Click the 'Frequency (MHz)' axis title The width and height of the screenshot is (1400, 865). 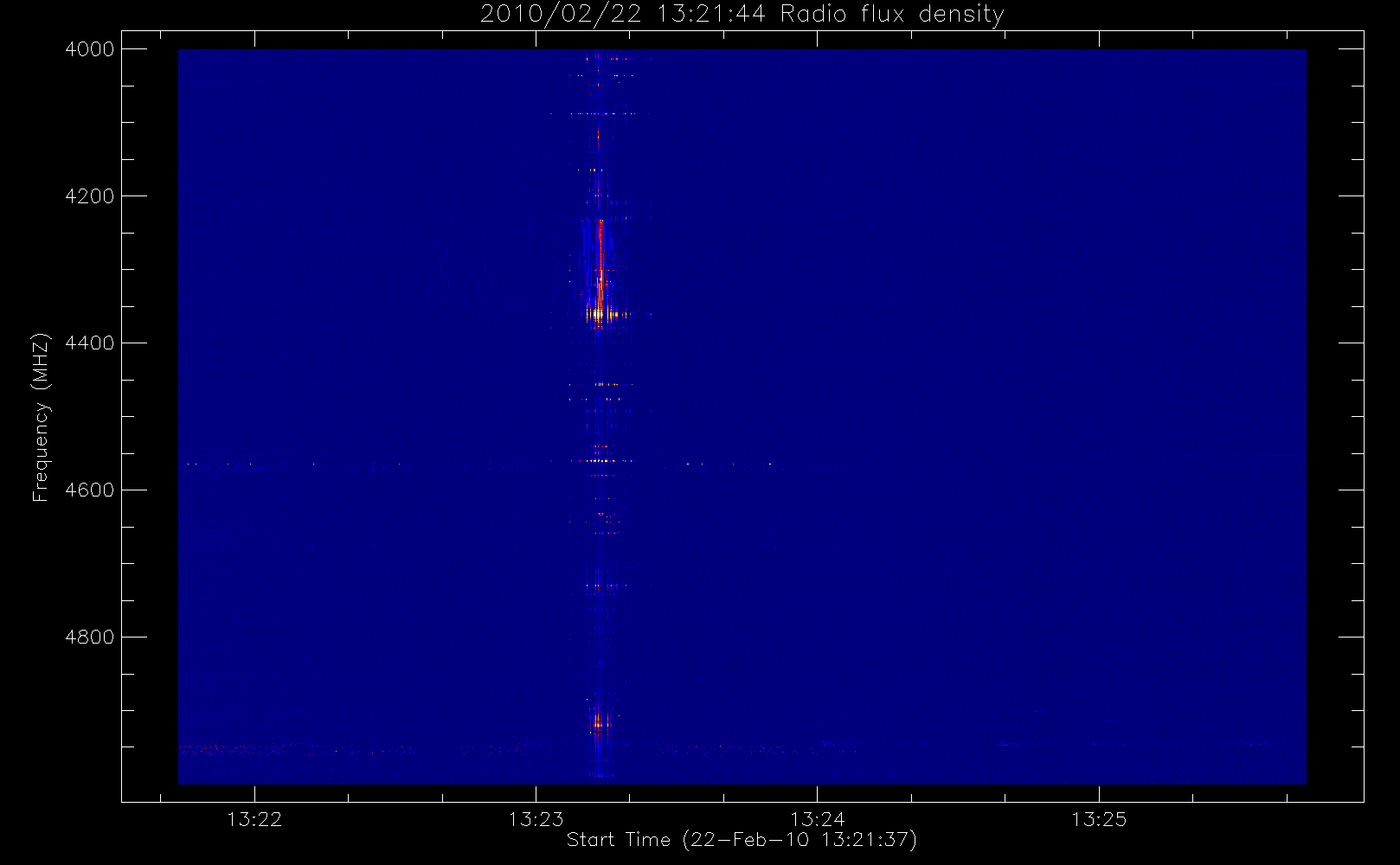click(41, 417)
